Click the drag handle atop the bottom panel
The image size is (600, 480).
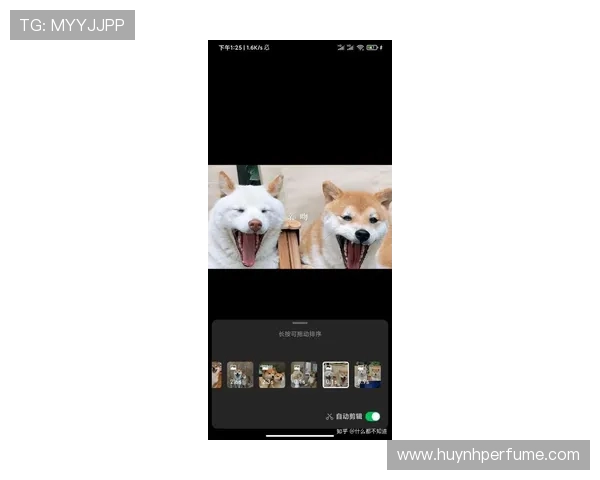(300, 323)
